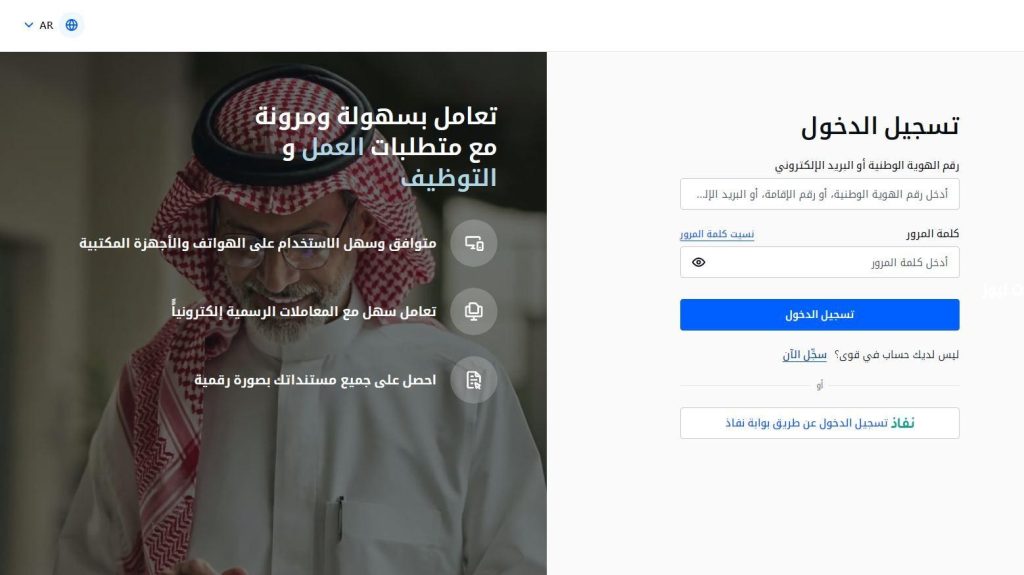The image size is (1024, 575).
Task: Click the monitor electronic transactions icon
Action: (x=474, y=312)
